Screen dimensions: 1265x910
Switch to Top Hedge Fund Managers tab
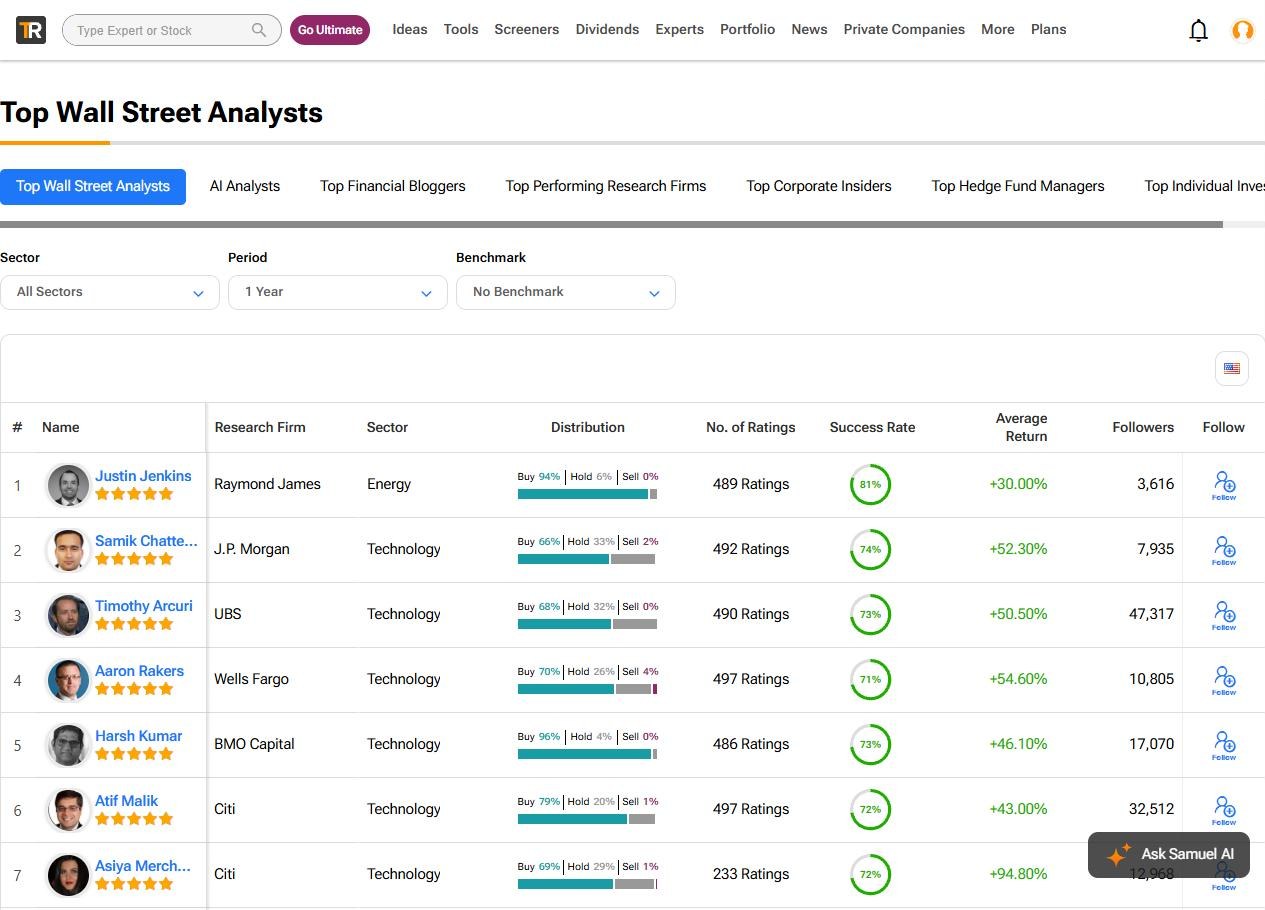click(x=1018, y=186)
